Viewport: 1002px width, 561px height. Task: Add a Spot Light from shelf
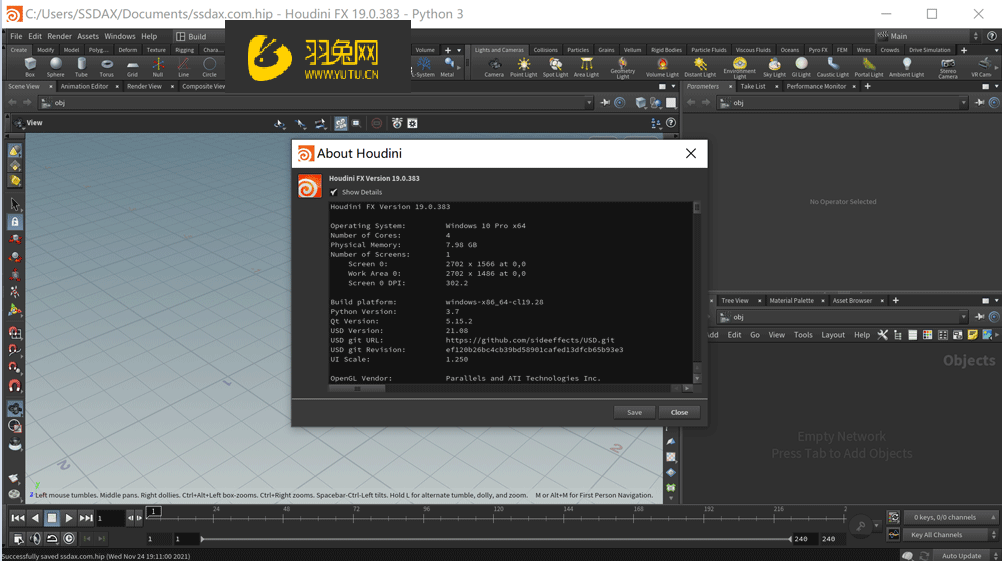(x=555, y=66)
